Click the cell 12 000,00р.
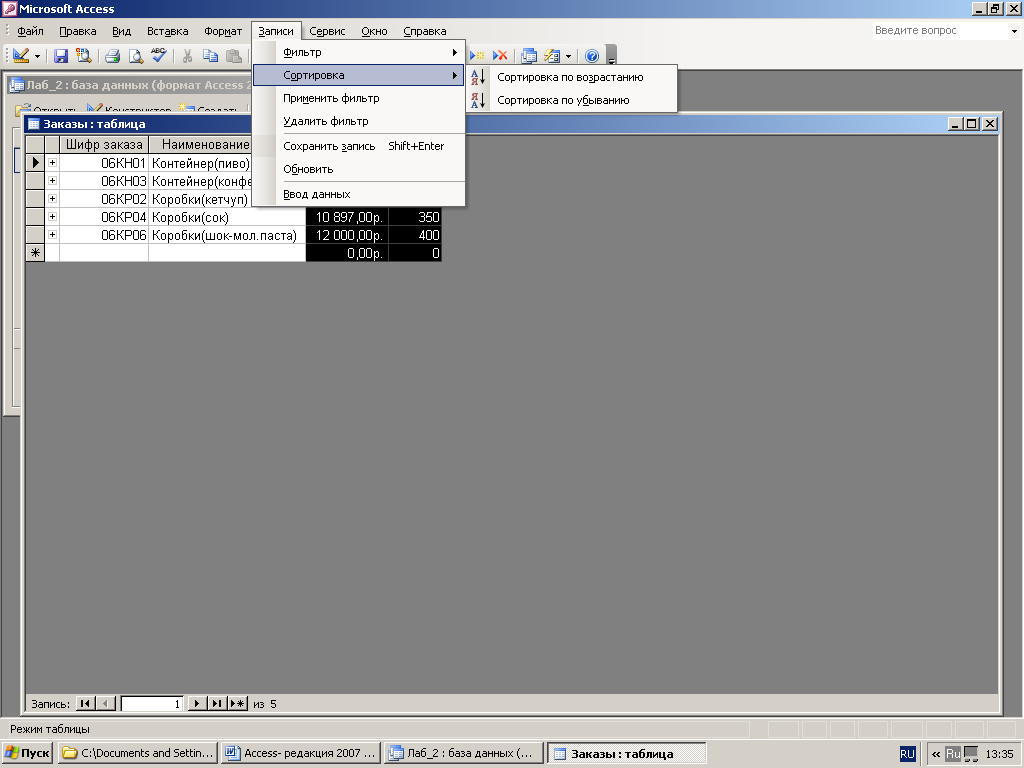The height and width of the screenshot is (768, 1024). pos(347,235)
